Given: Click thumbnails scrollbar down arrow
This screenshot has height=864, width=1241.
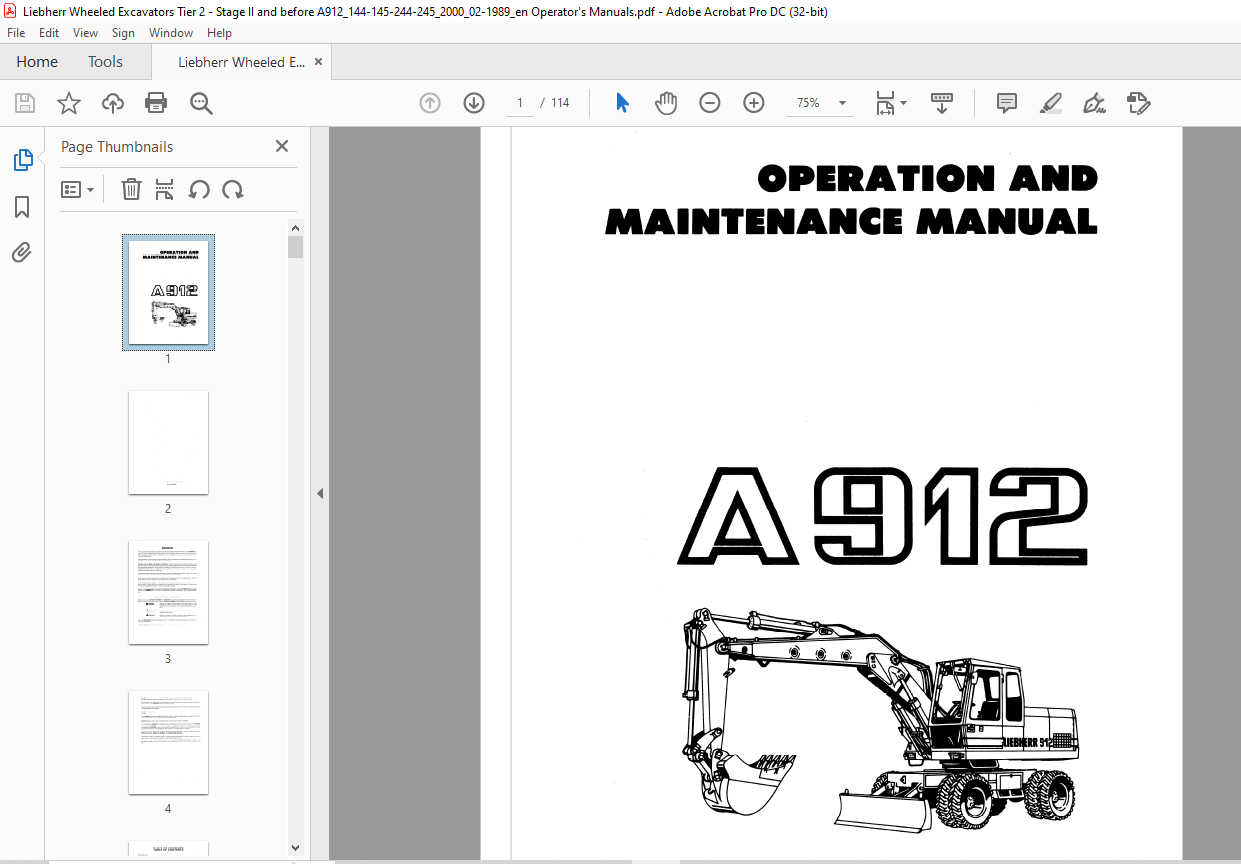Looking at the screenshot, I should click(x=295, y=848).
